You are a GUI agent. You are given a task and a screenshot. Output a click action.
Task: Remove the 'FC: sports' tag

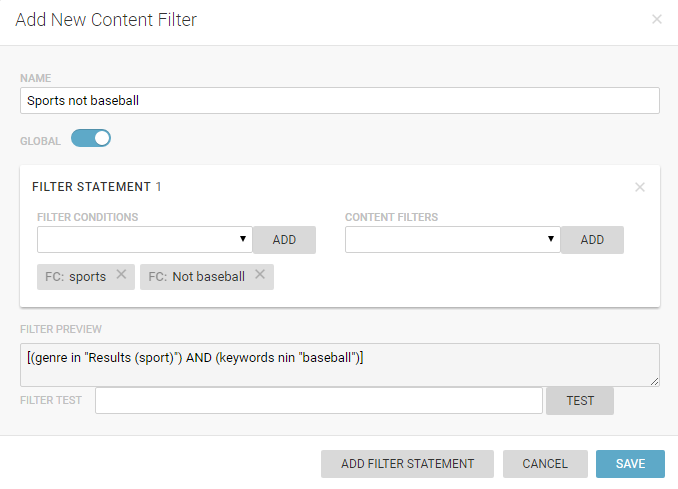point(121,275)
